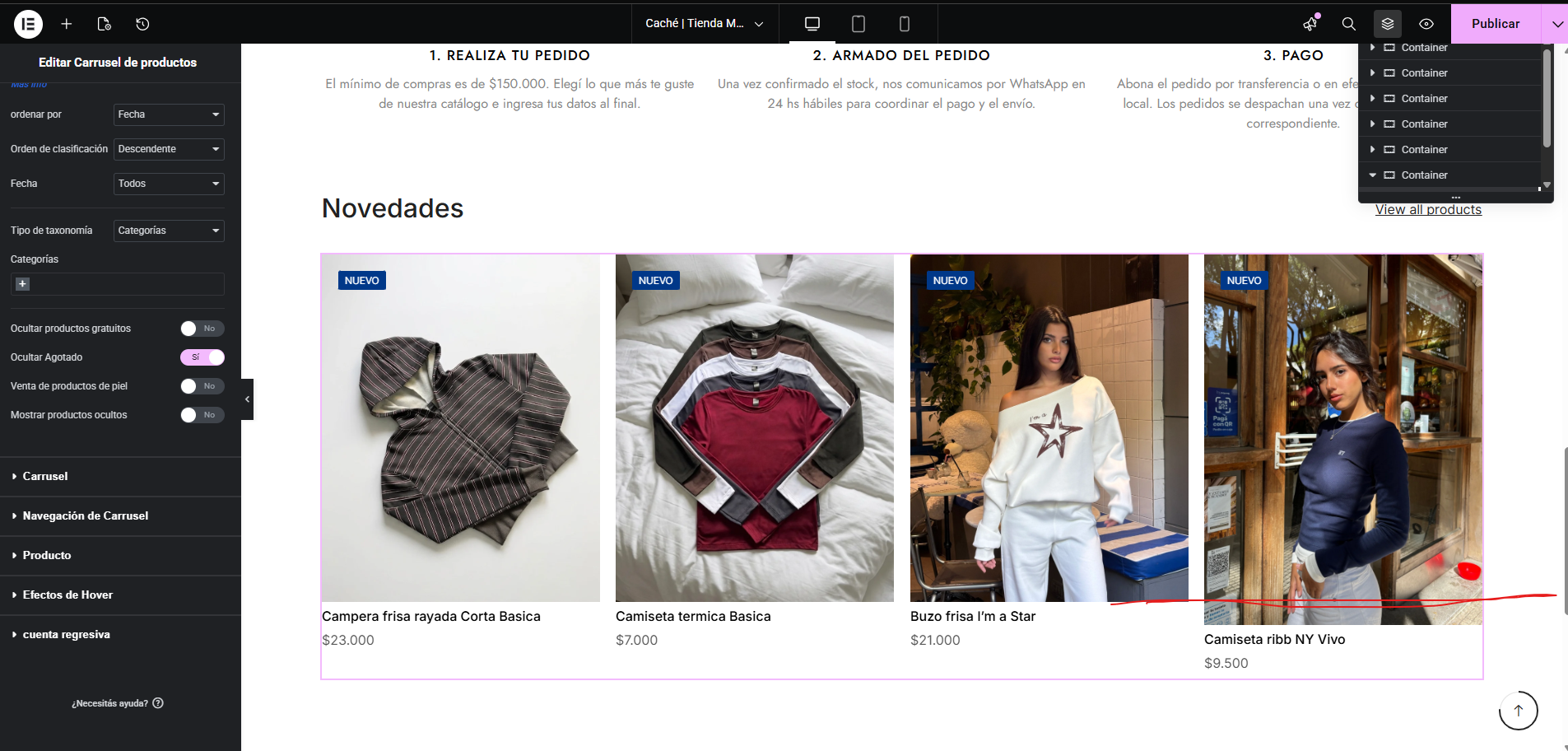The width and height of the screenshot is (1568, 751).
Task: Preview changes with the eye icon
Action: [1426, 24]
